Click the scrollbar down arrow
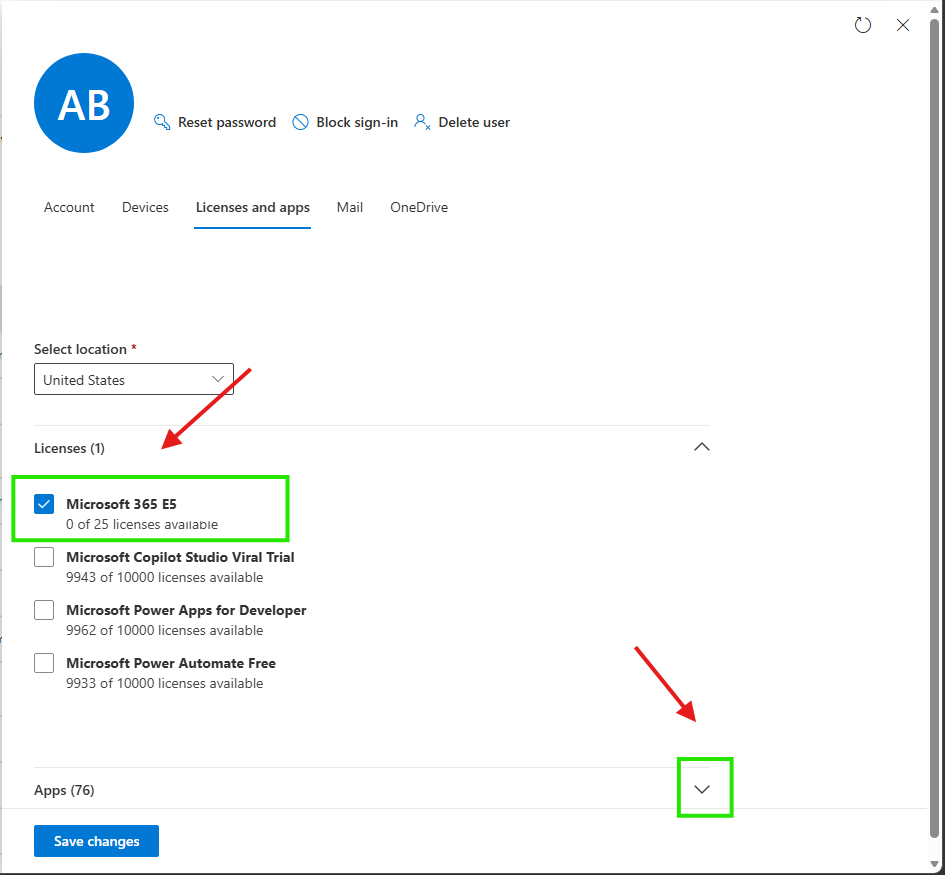945x875 pixels. [934, 865]
